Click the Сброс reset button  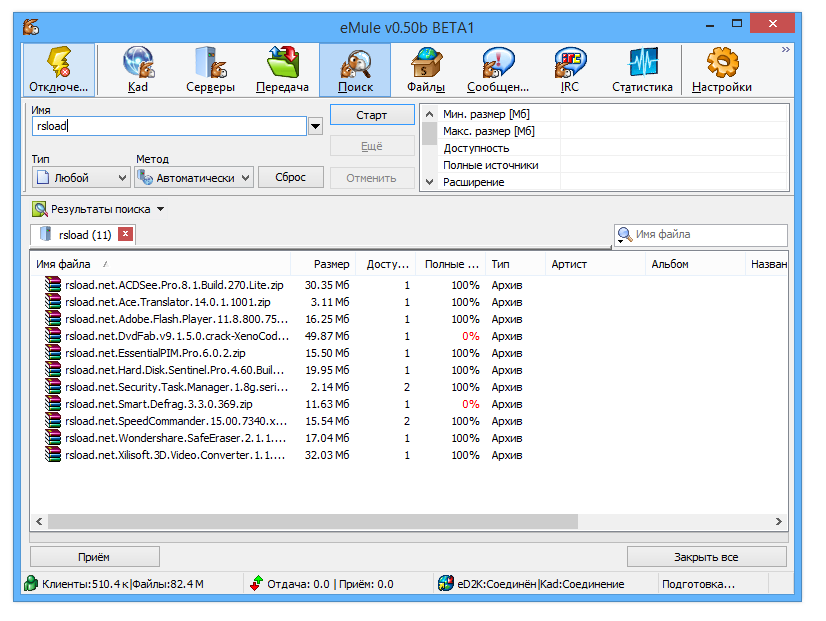click(291, 177)
